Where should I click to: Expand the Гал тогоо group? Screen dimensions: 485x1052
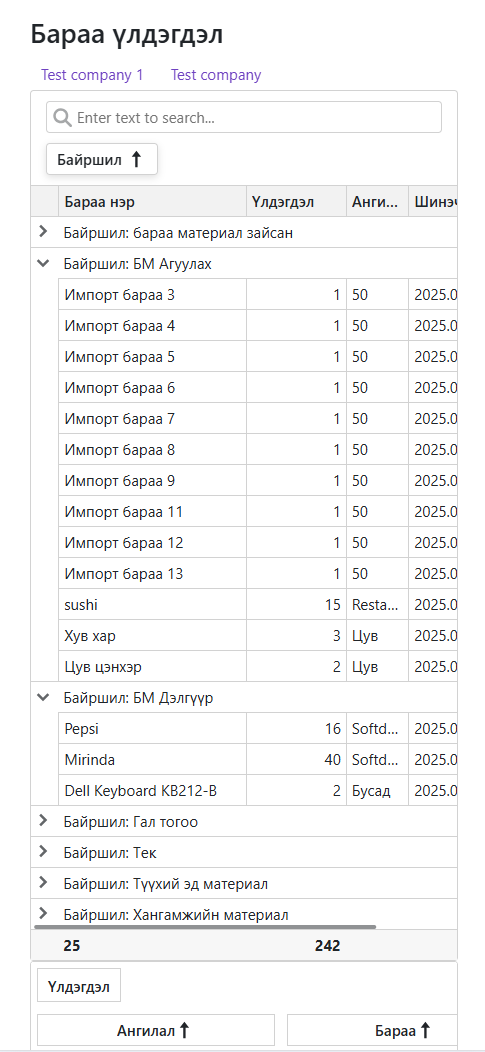pos(44,821)
